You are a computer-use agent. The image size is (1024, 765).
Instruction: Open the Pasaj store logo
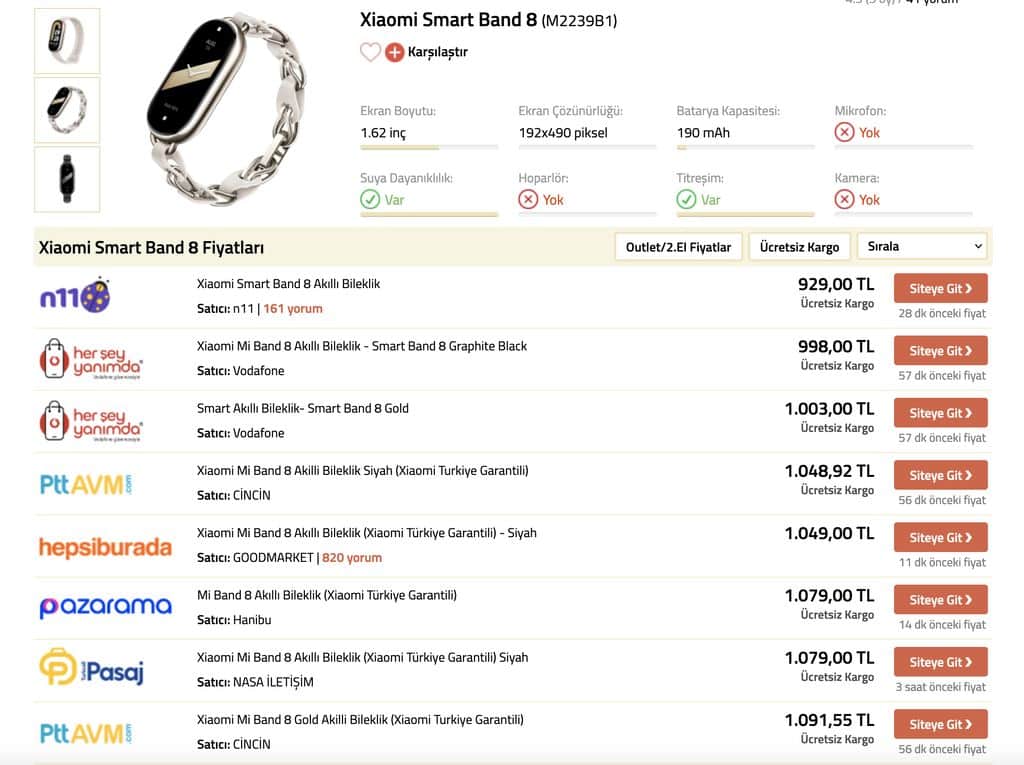click(x=91, y=668)
